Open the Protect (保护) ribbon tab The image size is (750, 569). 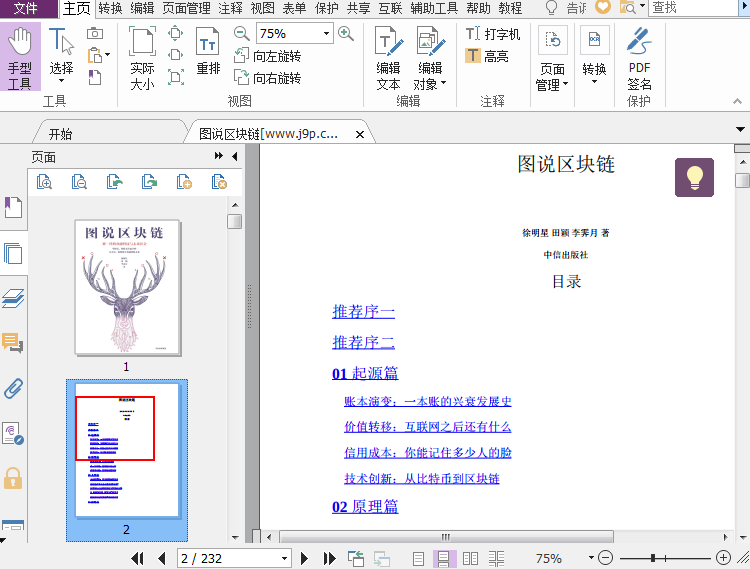[x=327, y=8]
